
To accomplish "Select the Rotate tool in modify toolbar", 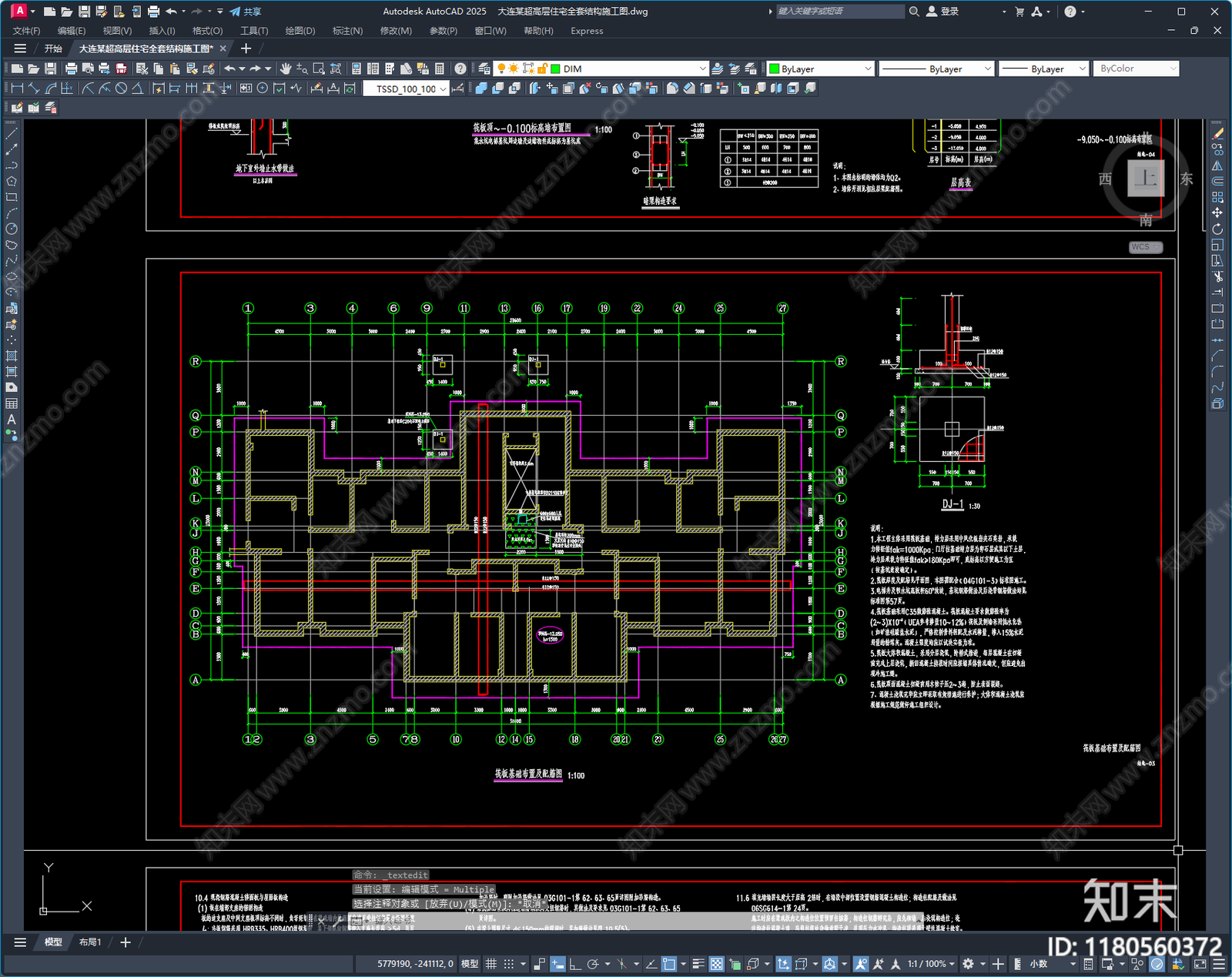I will click(x=1217, y=229).
